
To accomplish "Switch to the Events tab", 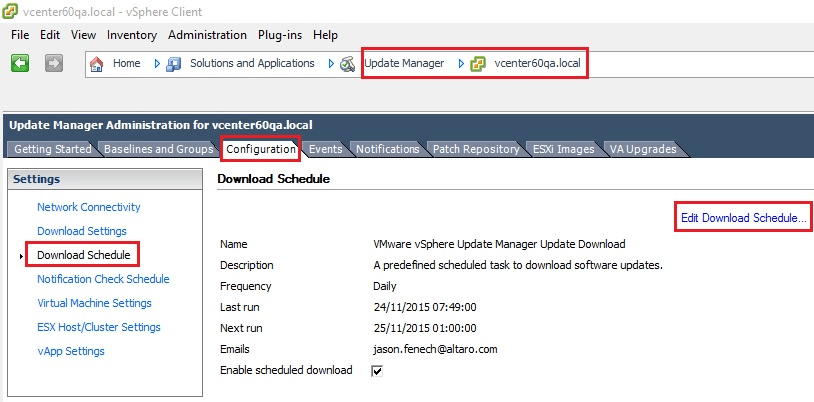I will (x=325, y=149).
